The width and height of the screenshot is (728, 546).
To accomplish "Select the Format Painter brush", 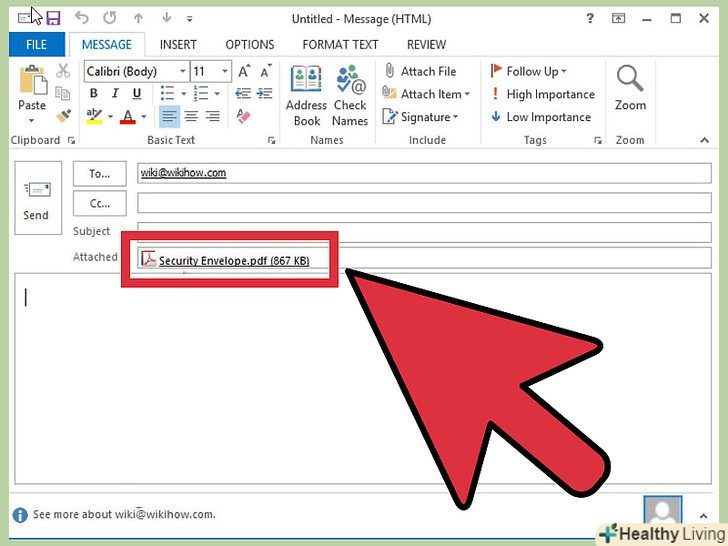I will (63, 115).
